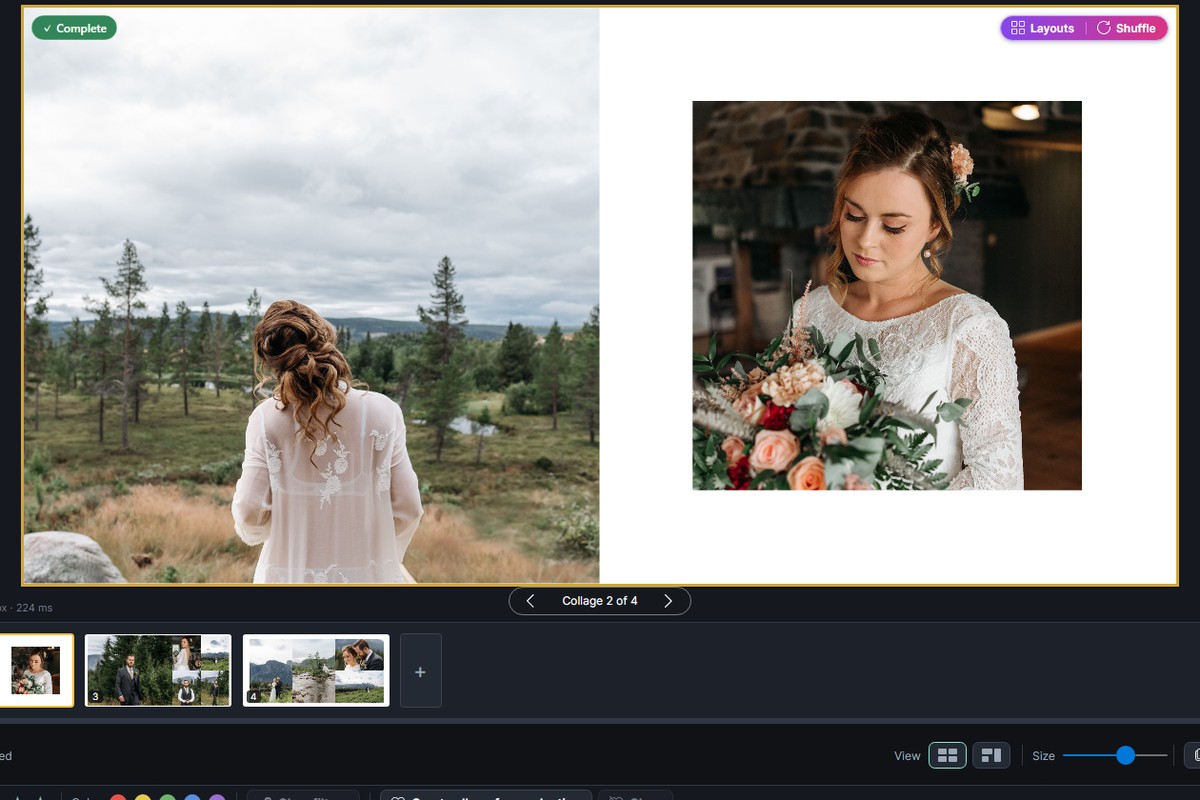Select the currently highlighted collage thumbnail
1200x800 pixels.
coord(36,670)
